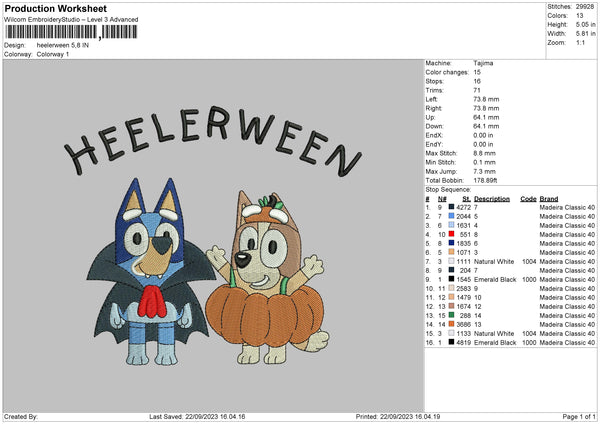Click the red thread color swatch
Image resolution: width=600 pixels, height=424 pixels.
452,233
